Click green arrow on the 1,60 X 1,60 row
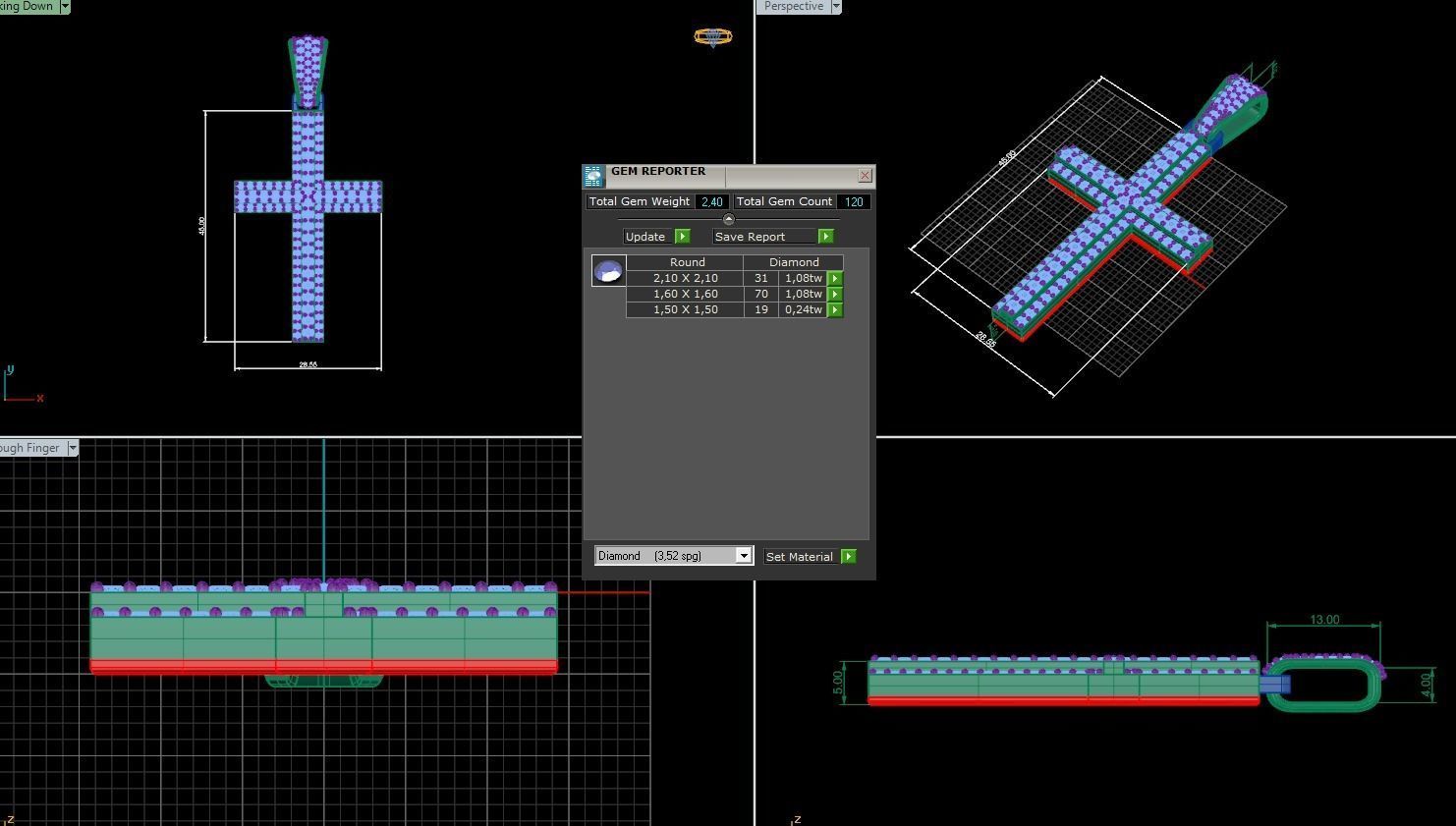 coord(835,294)
